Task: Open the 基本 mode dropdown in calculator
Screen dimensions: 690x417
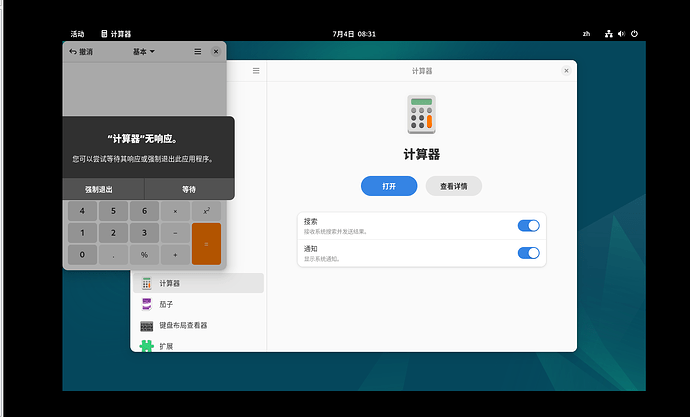Action: point(143,51)
